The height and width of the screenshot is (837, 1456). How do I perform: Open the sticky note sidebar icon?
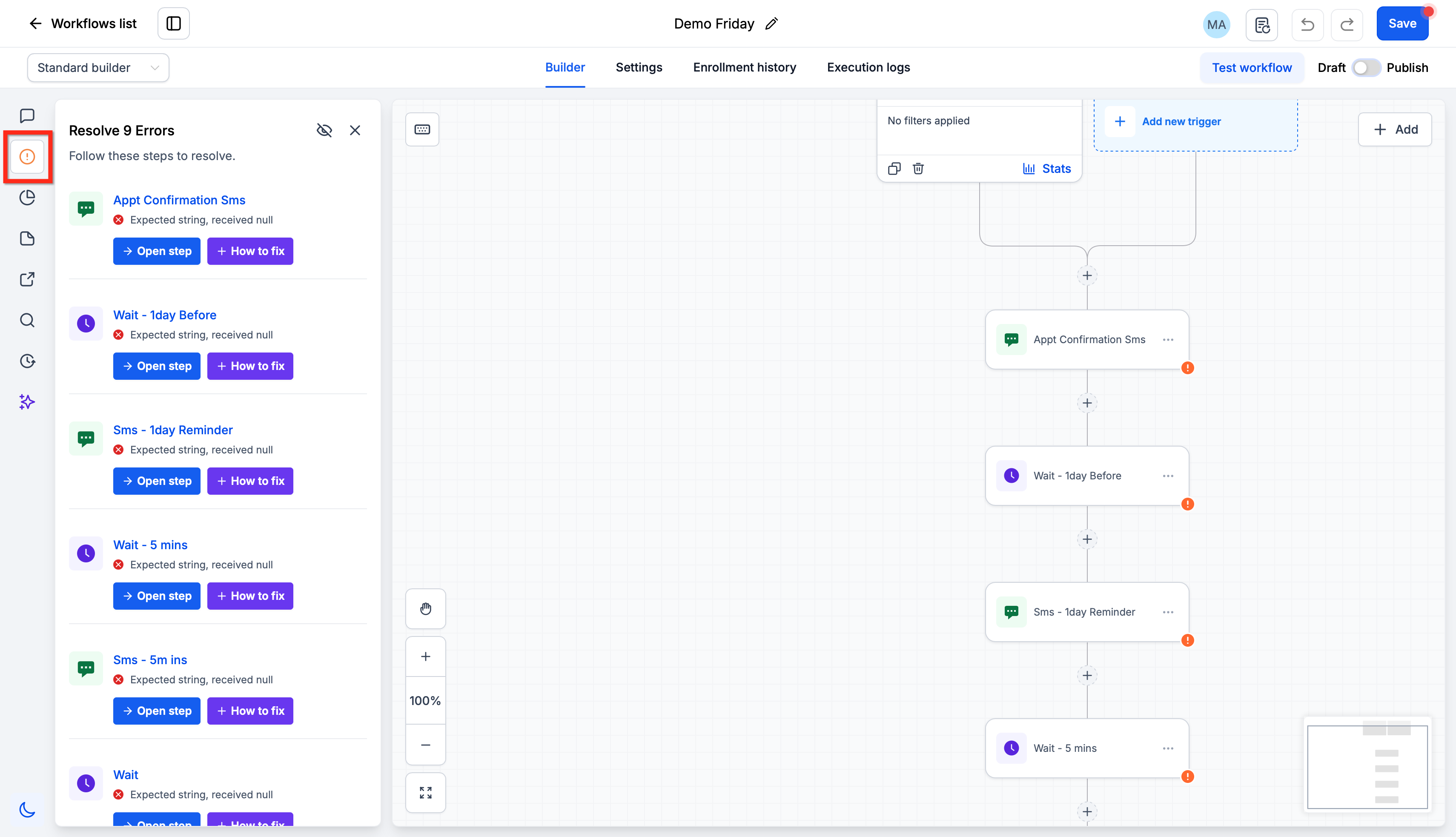pos(27,238)
